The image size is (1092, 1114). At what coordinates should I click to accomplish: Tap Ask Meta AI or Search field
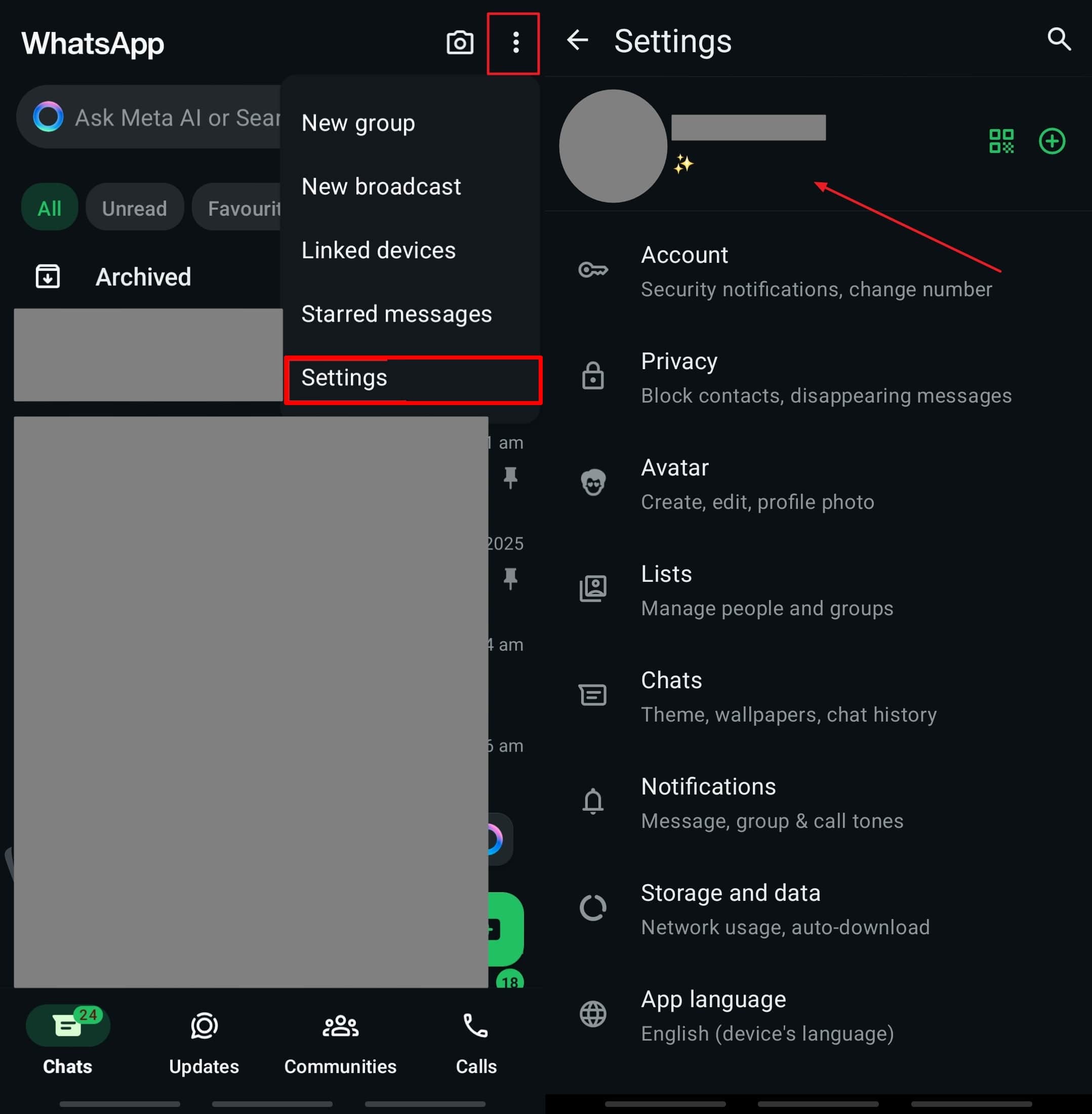[149, 117]
